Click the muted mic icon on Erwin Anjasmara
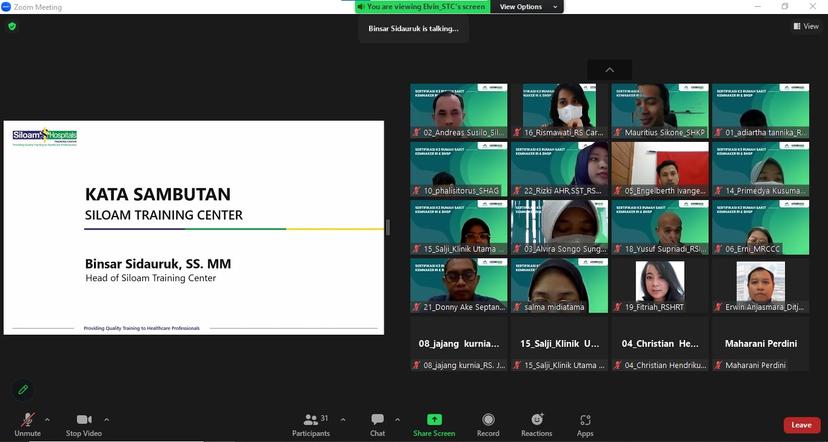Viewport: 828px width, 442px height. (x=718, y=307)
